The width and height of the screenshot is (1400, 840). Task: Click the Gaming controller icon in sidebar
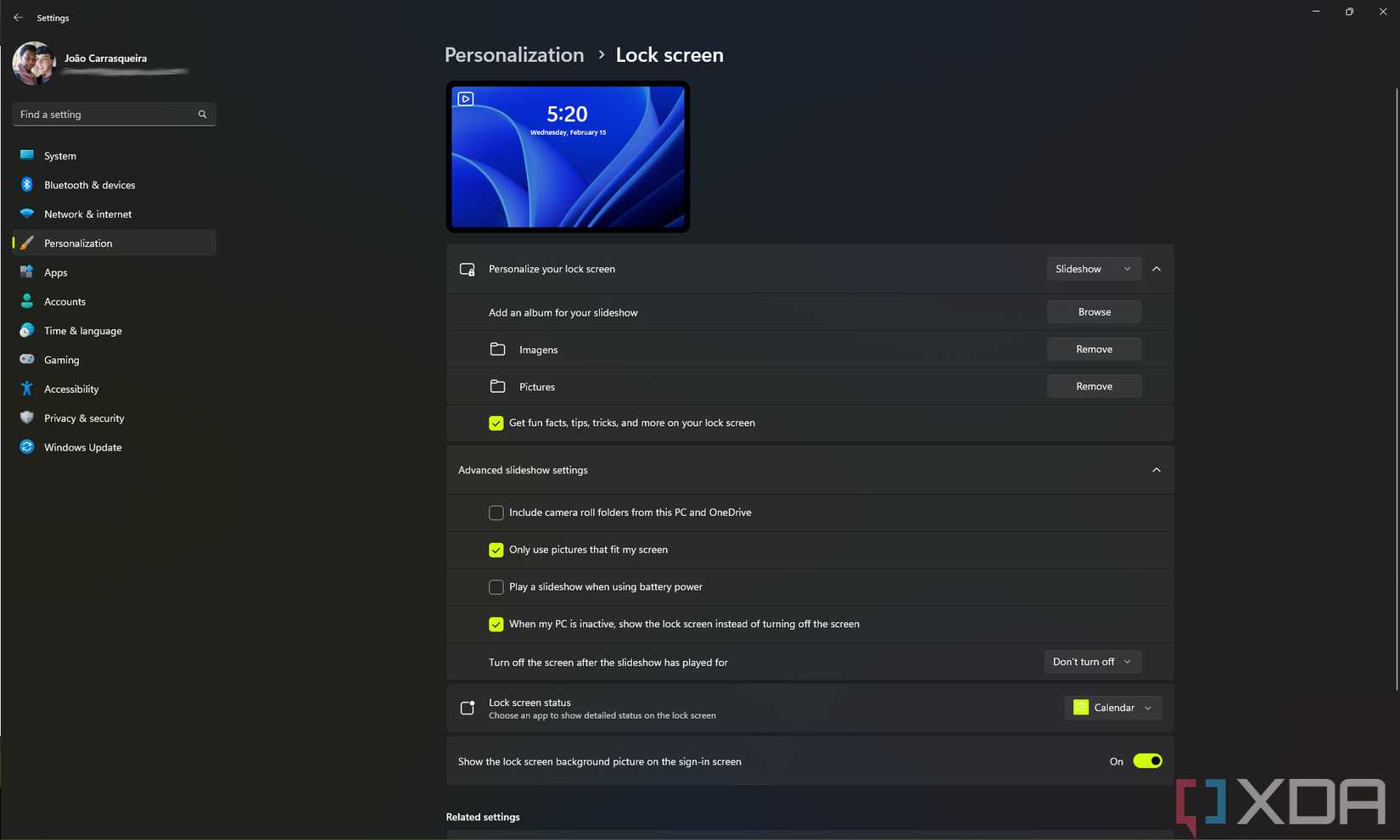click(x=26, y=359)
